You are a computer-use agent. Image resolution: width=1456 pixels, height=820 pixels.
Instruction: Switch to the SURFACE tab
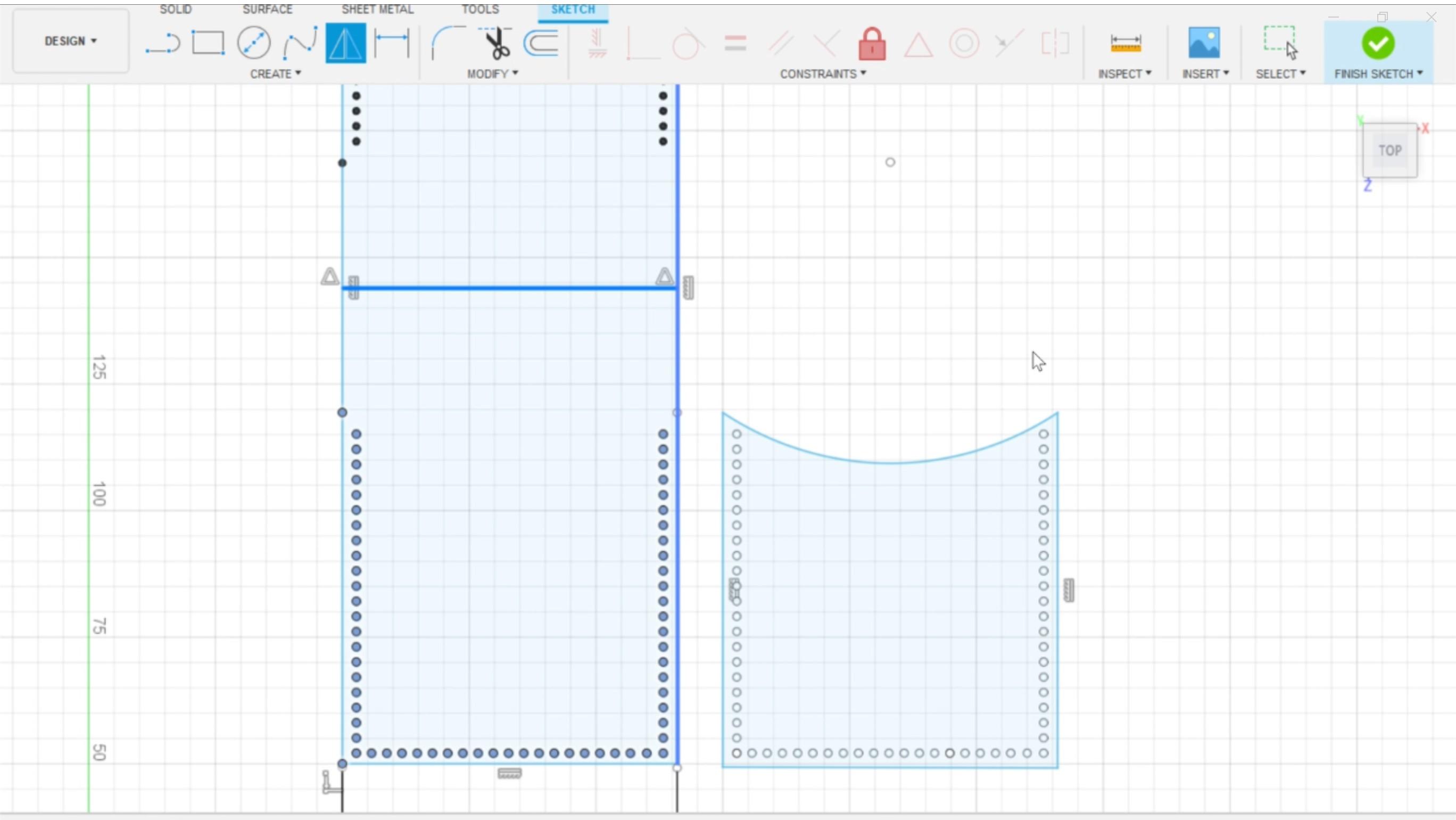tap(267, 9)
